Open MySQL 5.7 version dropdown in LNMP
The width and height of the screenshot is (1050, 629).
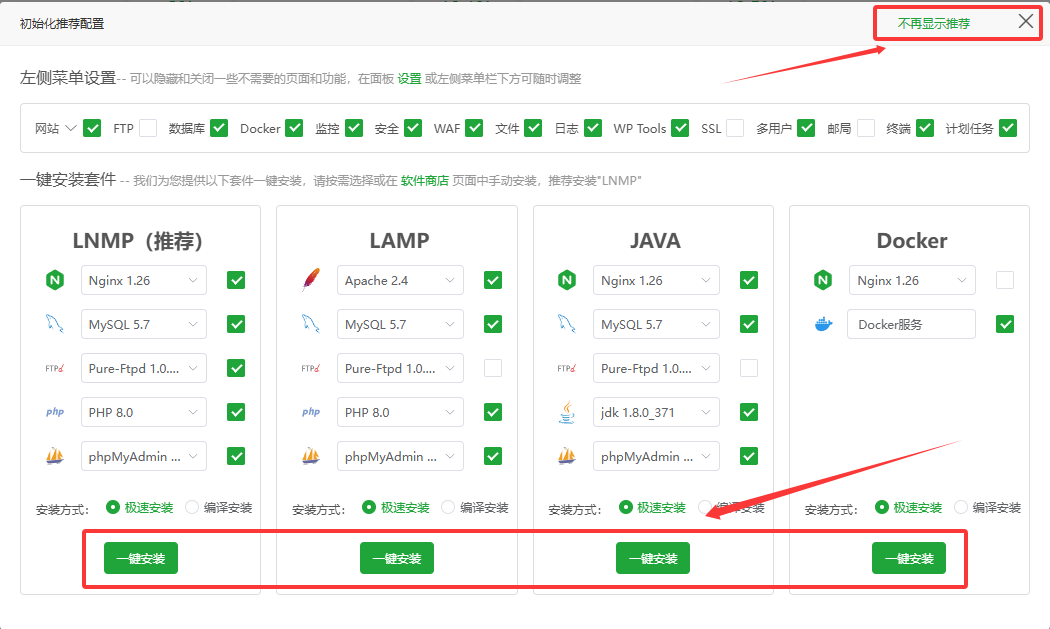pos(143,324)
